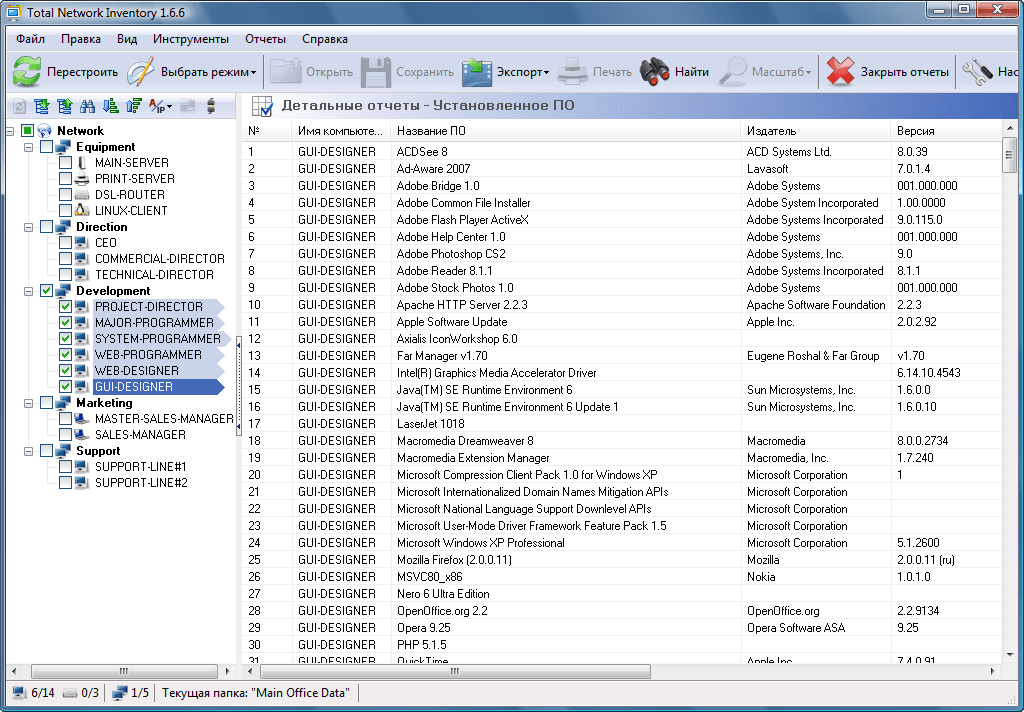
Task: Click the Масштаб magnifier icon
Action: (733, 71)
